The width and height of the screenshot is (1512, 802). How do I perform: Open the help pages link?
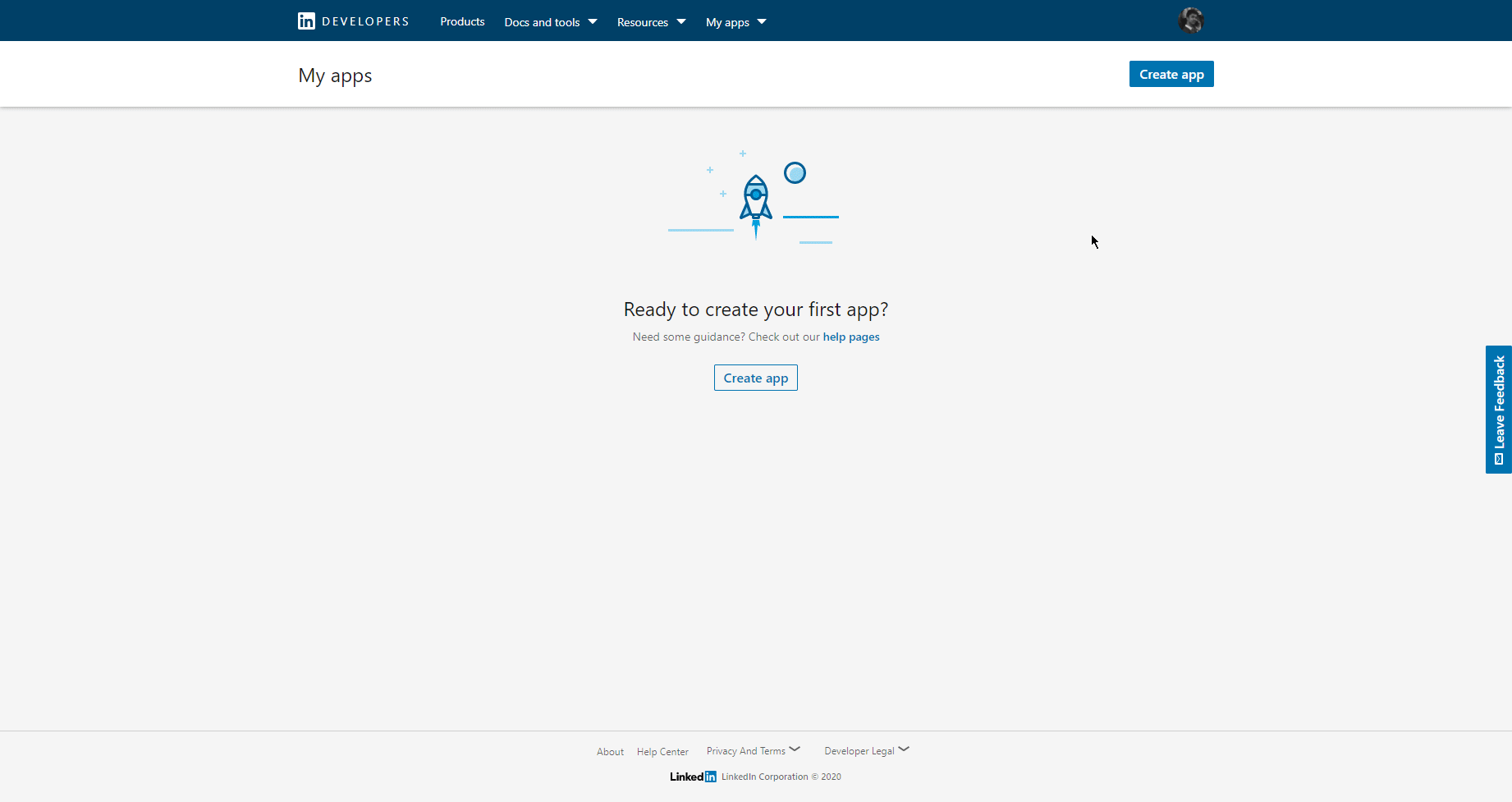click(850, 337)
